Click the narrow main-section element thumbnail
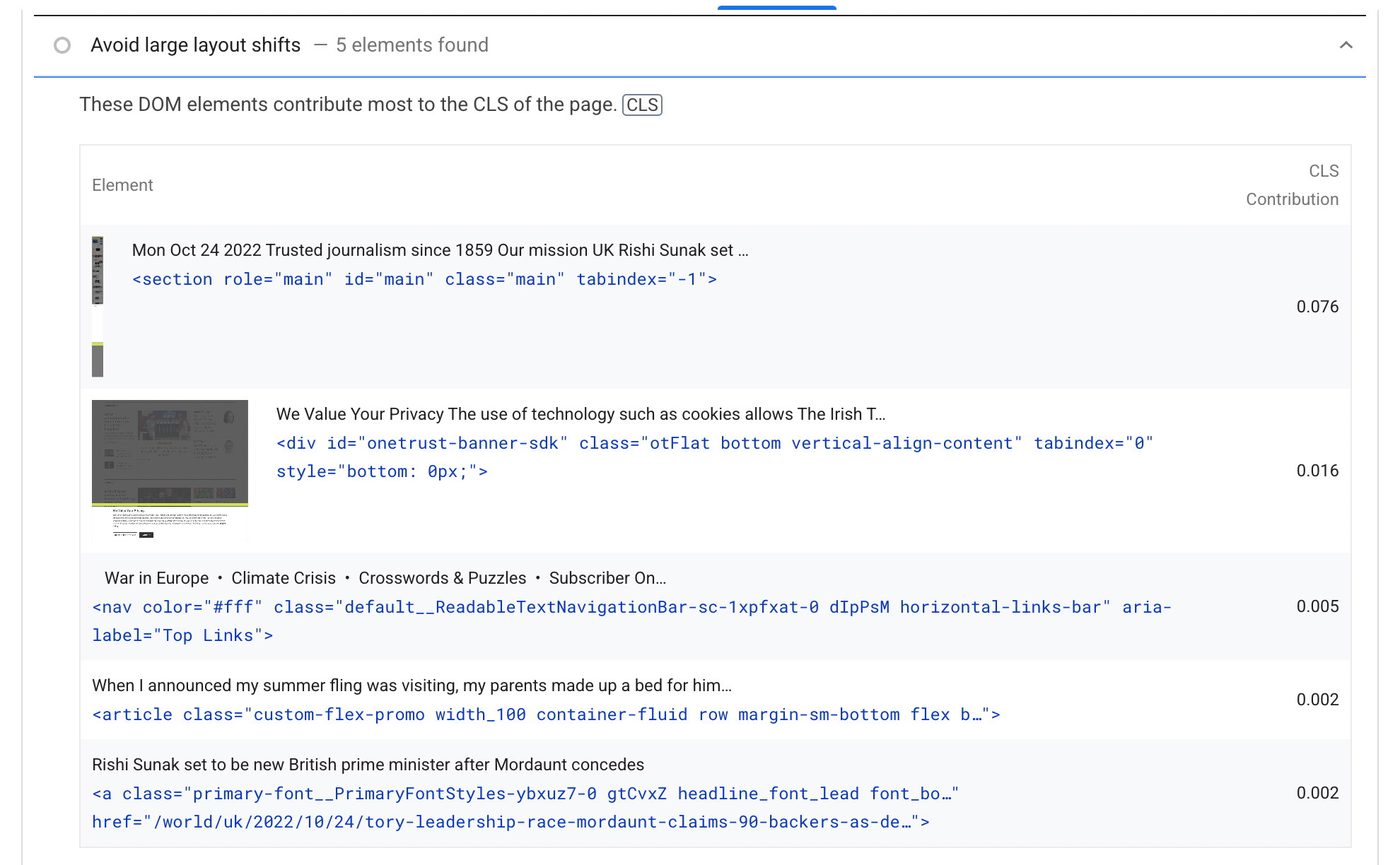Viewport: 1400px width, 865px height. pos(98,302)
